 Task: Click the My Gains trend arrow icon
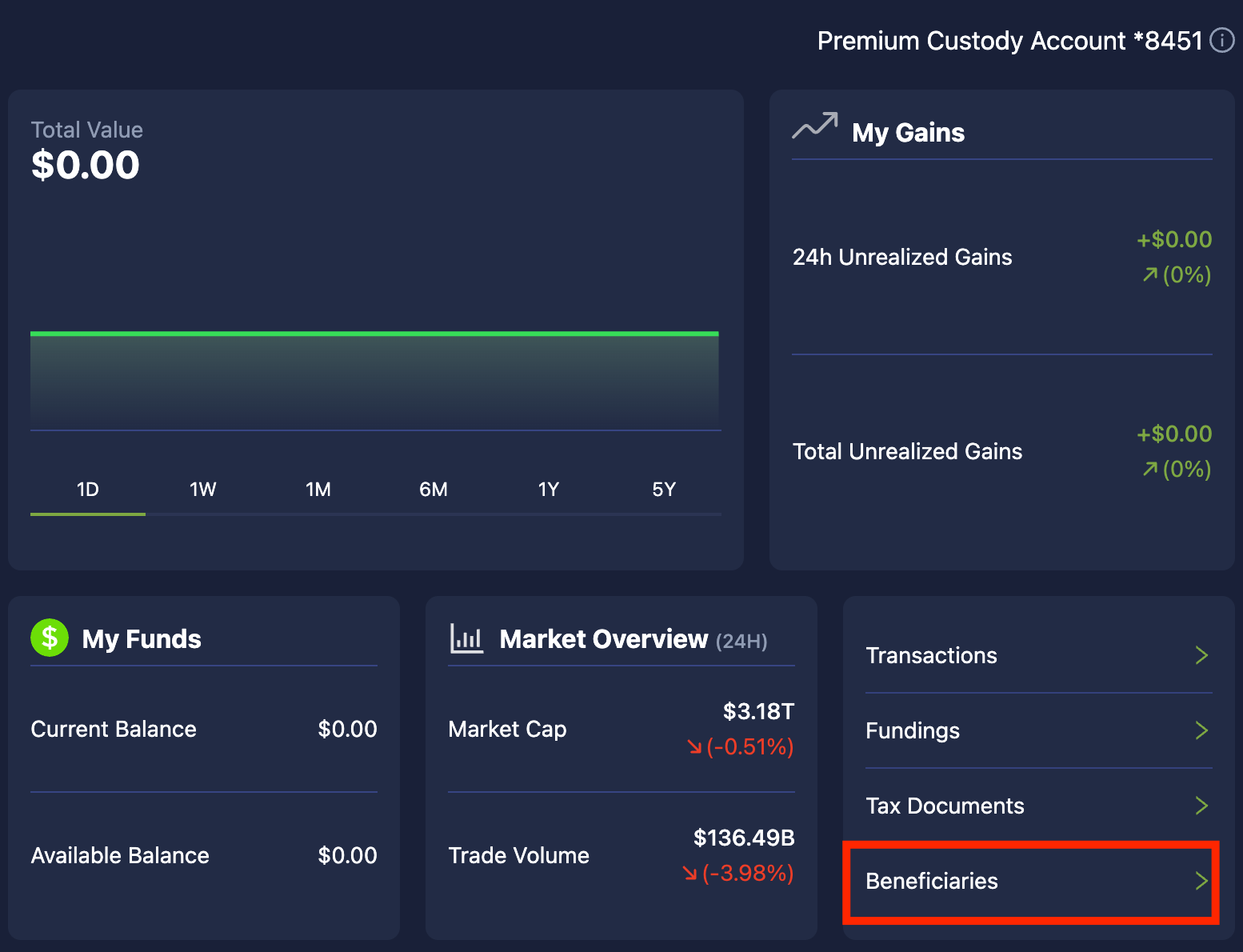click(x=814, y=126)
